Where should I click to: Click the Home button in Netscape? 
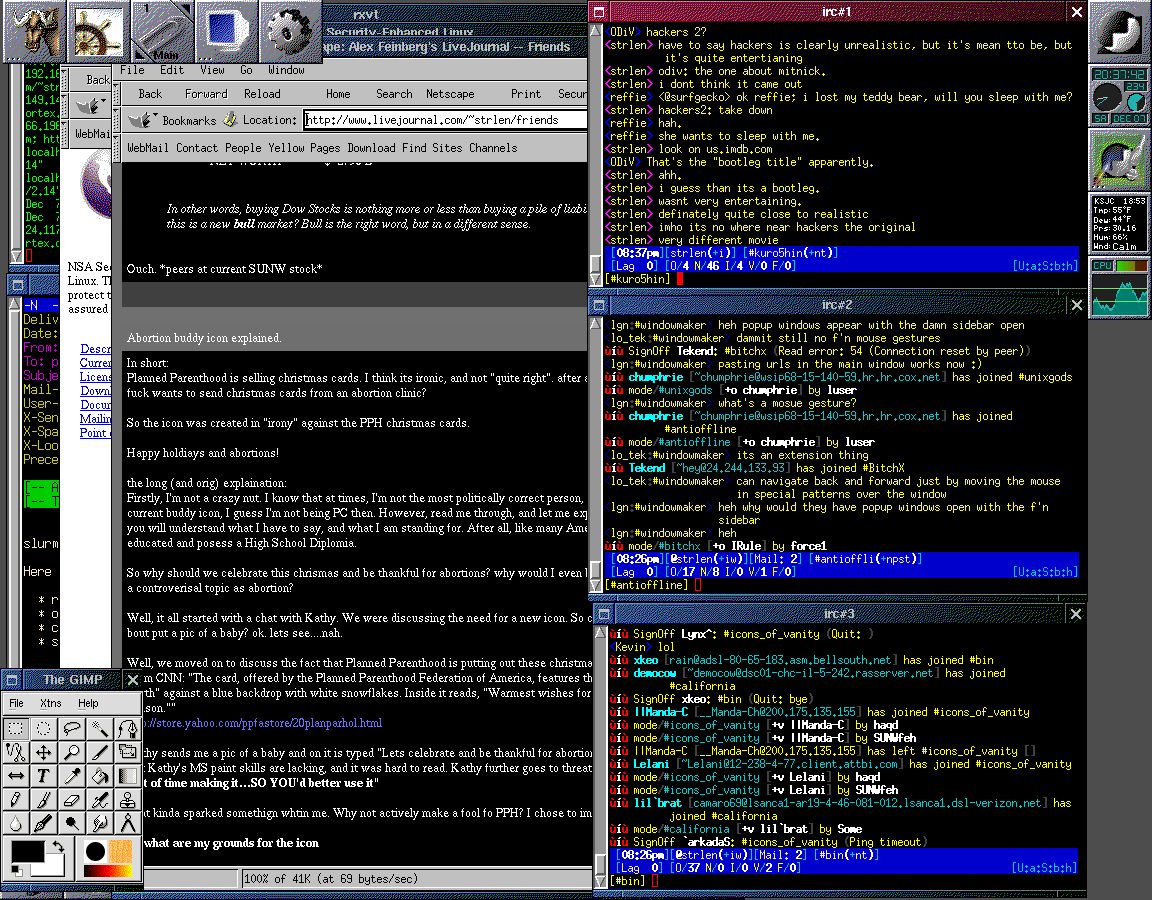[x=338, y=94]
